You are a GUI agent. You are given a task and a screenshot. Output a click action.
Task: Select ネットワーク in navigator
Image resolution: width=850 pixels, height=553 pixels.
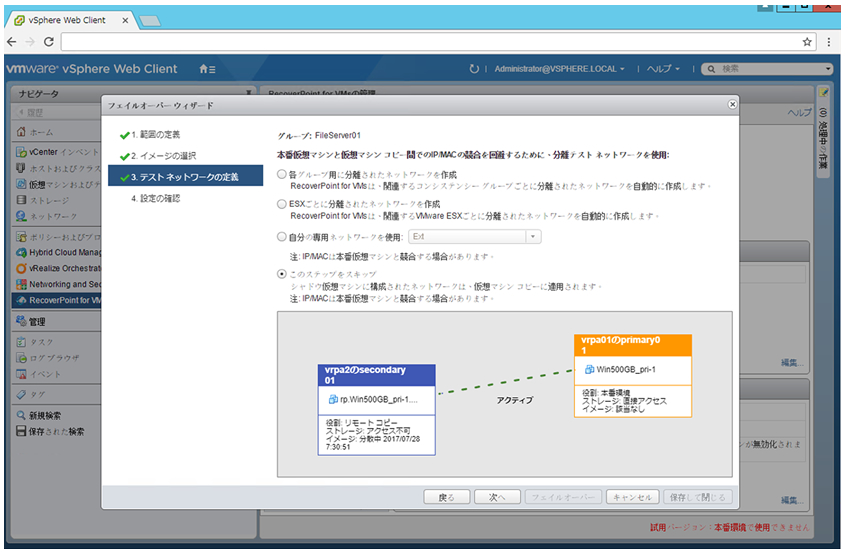[47, 216]
